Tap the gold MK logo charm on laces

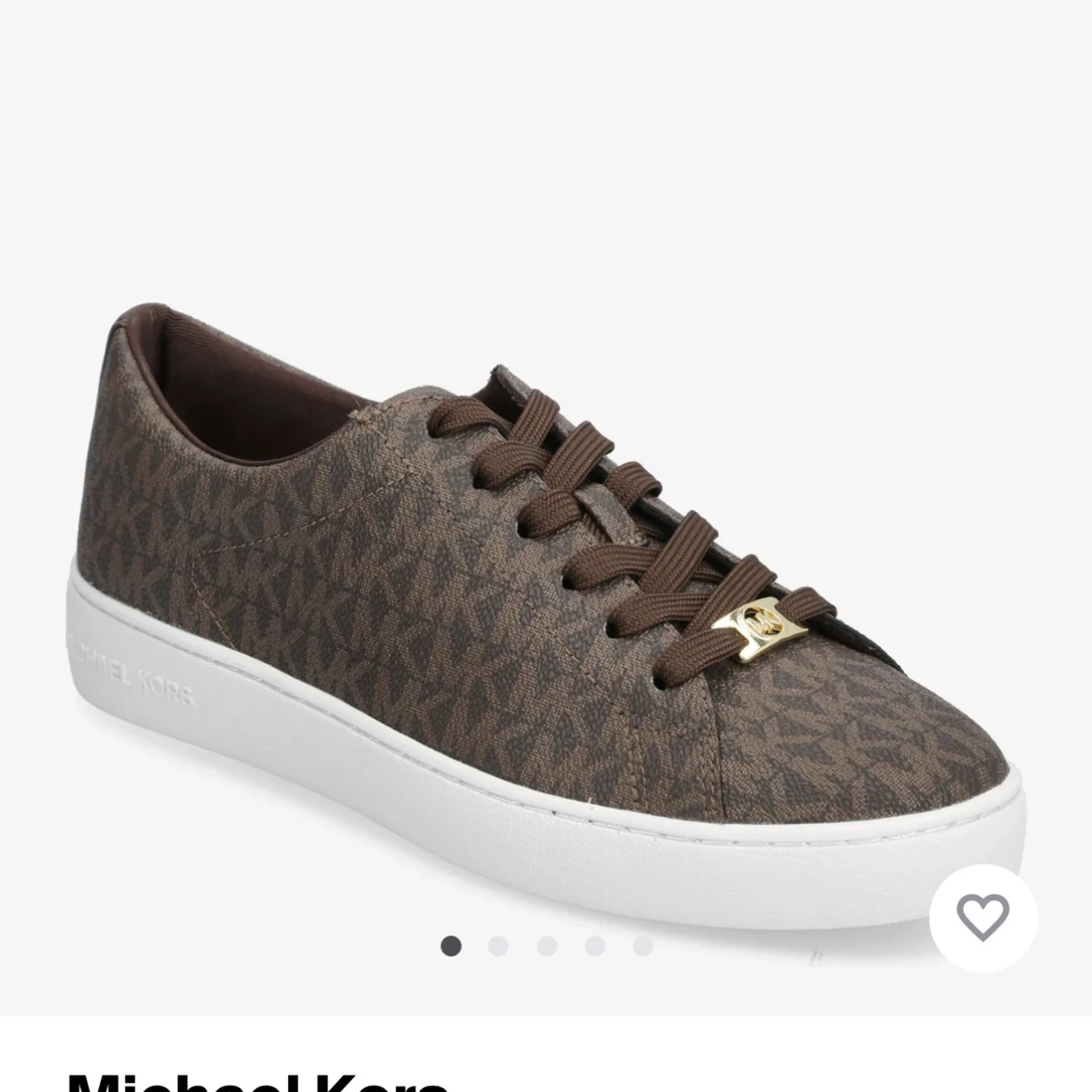[x=759, y=627]
